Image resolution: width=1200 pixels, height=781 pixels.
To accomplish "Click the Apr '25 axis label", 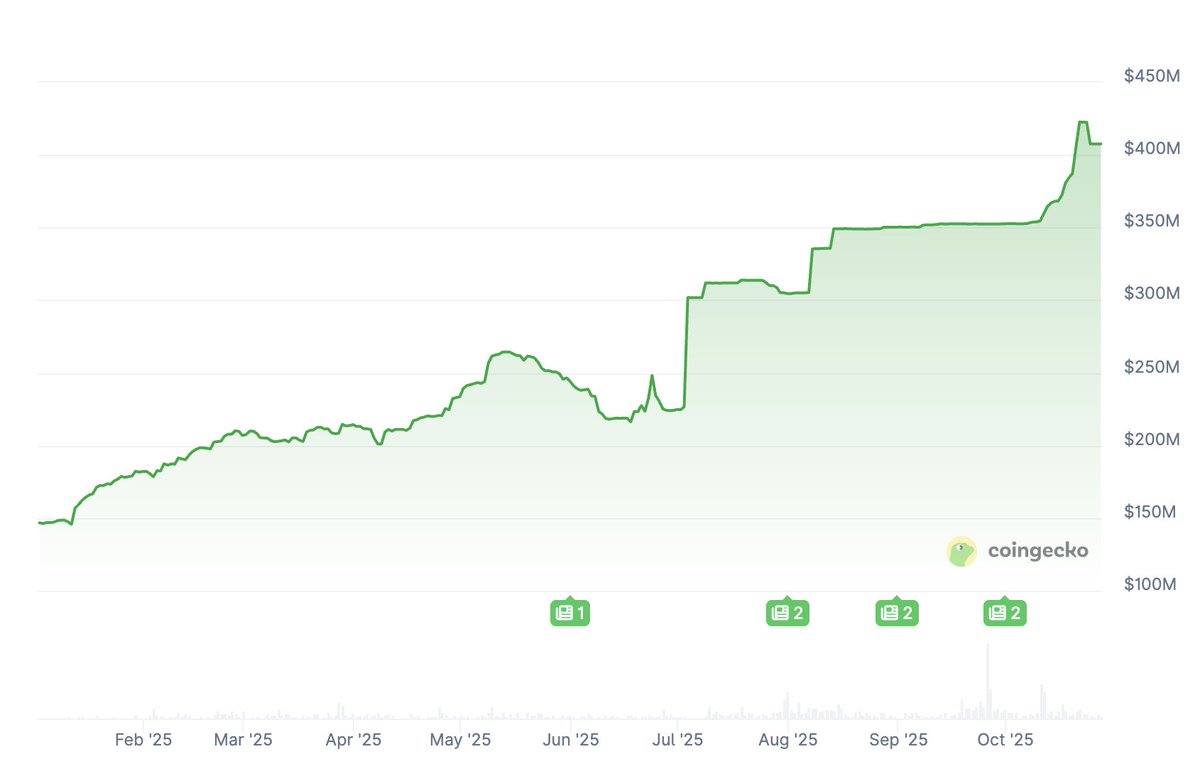I will tap(353, 740).
